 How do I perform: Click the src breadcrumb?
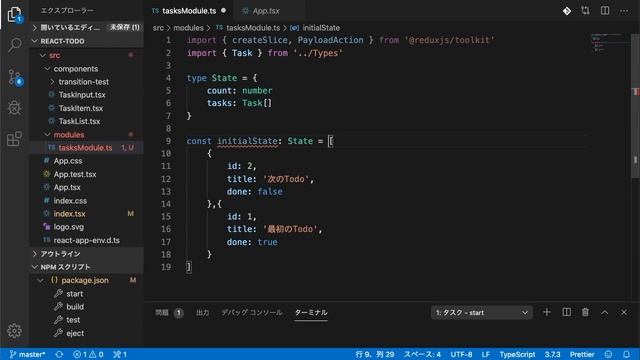pyautogui.click(x=158, y=28)
